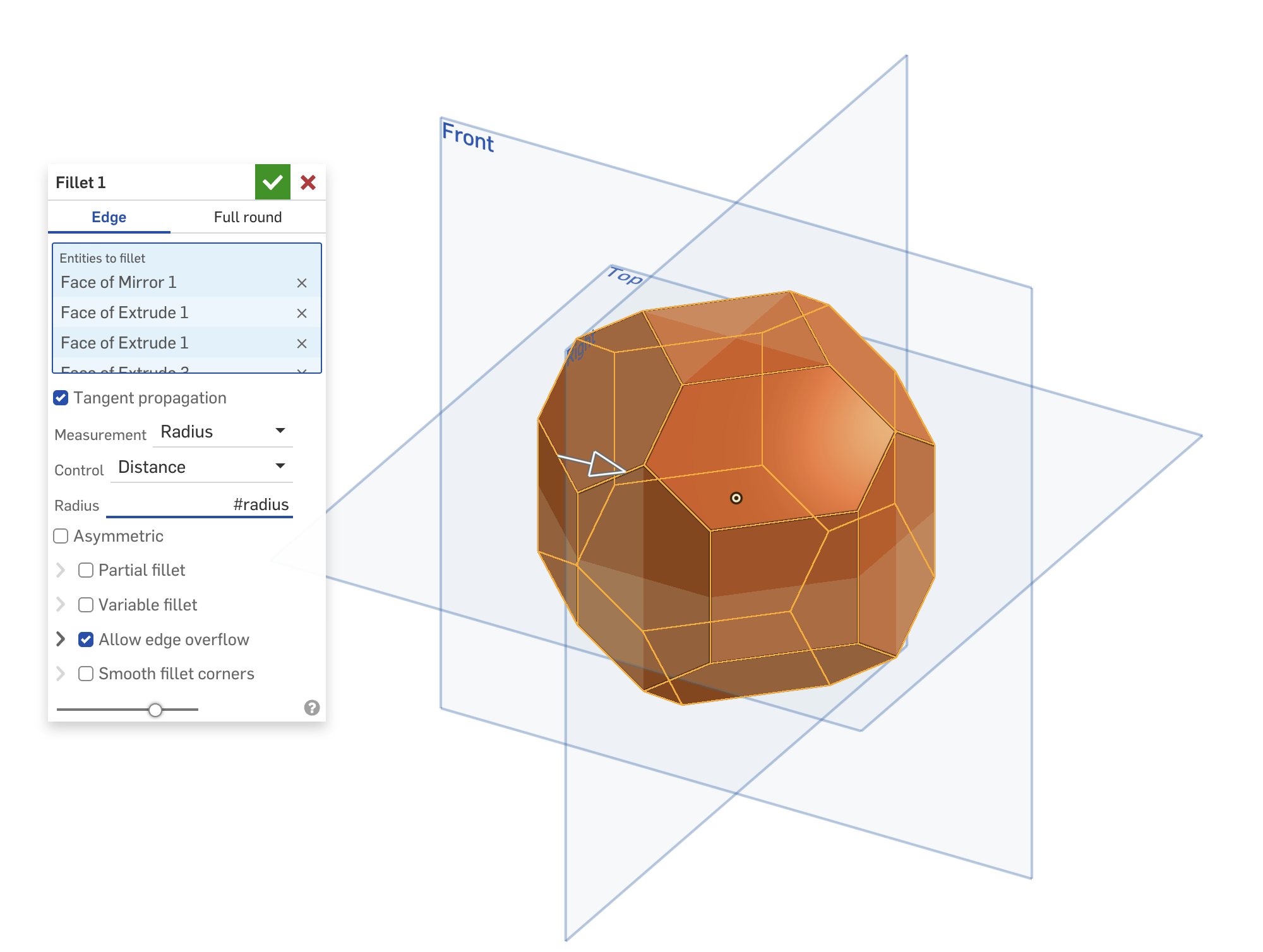The image size is (1263, 952).
Task: Accept Fillet 1 with green checkmark
Action: [272, 182]
